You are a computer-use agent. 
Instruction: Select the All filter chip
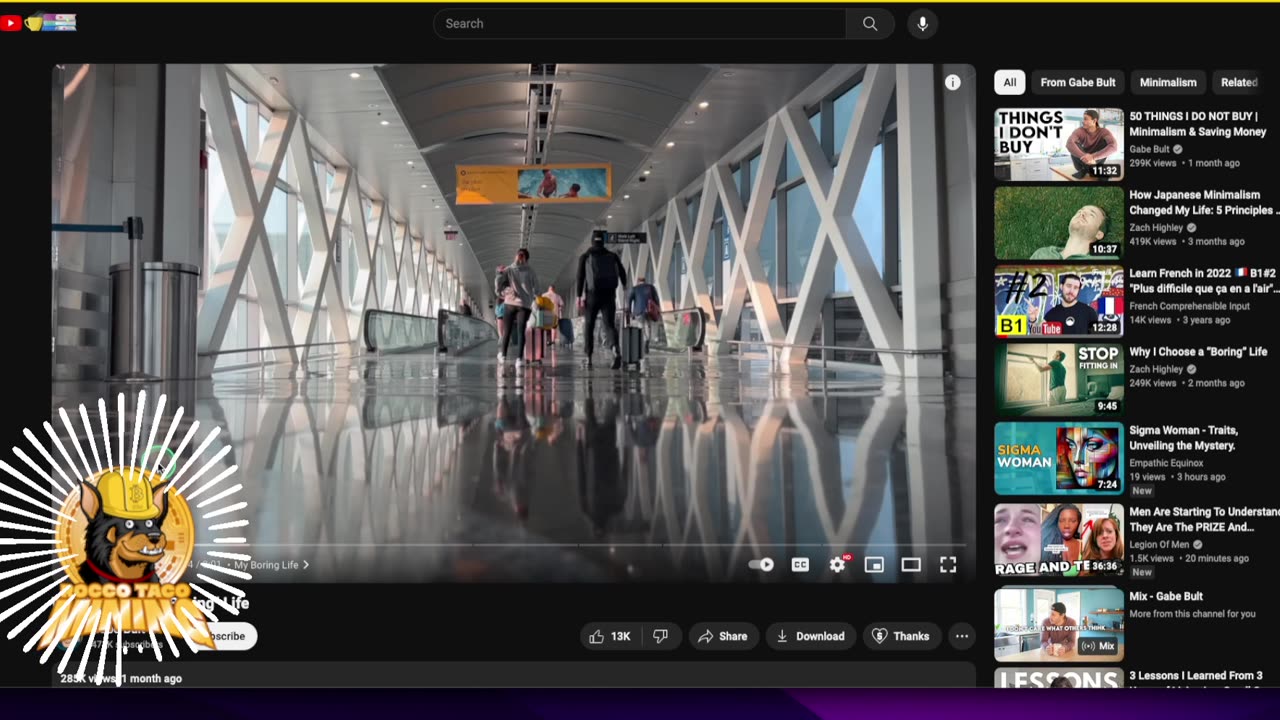[1010, 83]
